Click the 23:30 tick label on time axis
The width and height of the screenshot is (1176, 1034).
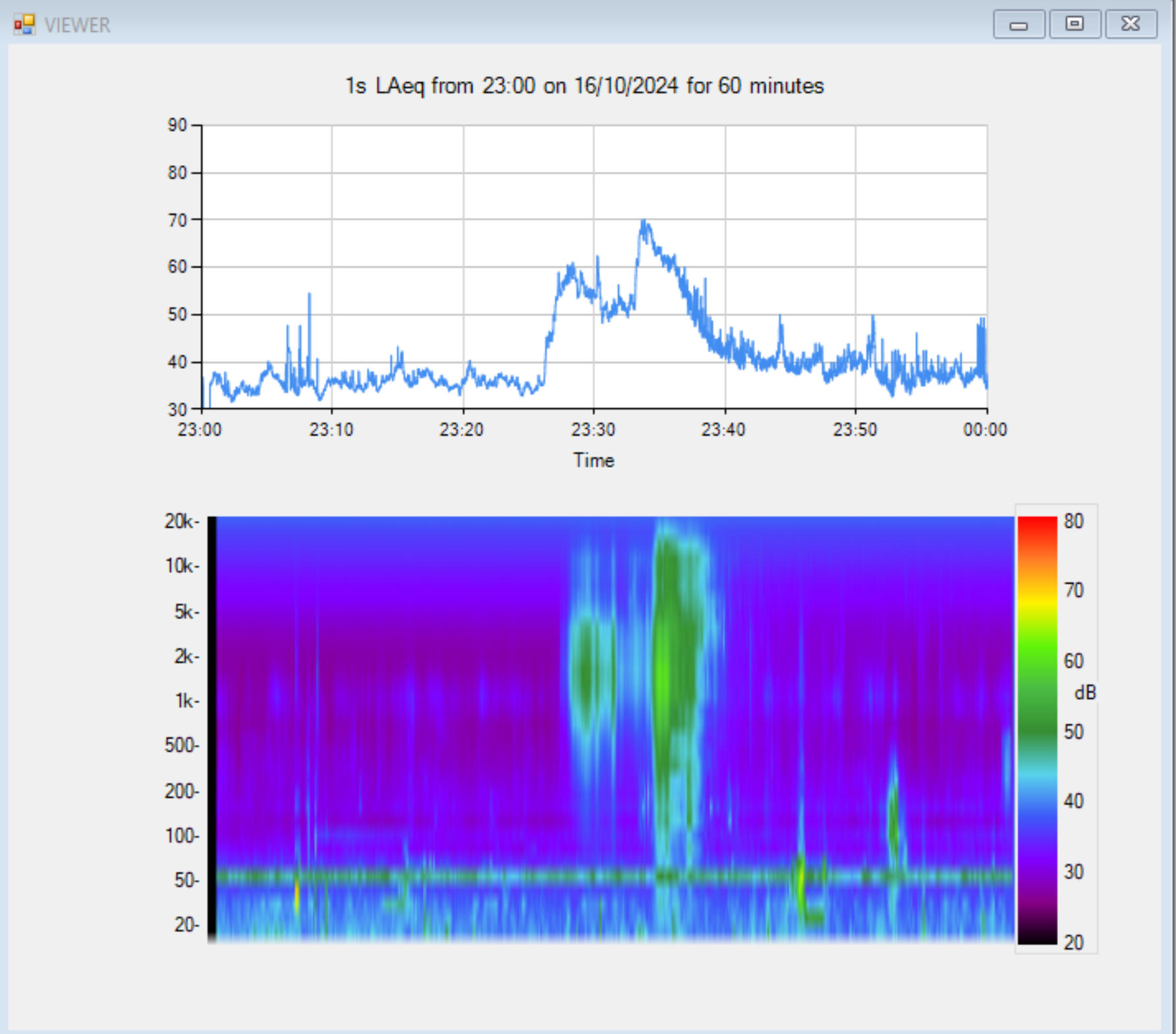pyautogui.click(x=593, y=430)
